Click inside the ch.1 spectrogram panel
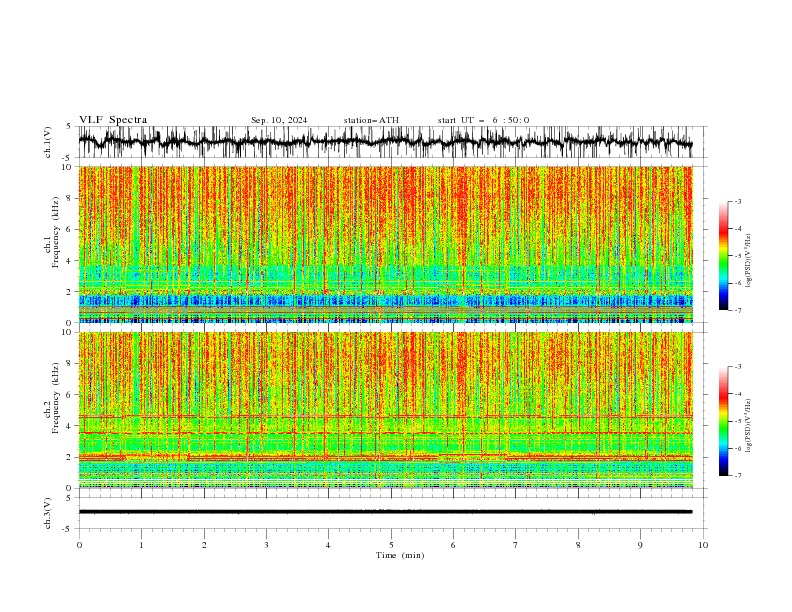Screen dimensions: 792x612 coord(385,244)
